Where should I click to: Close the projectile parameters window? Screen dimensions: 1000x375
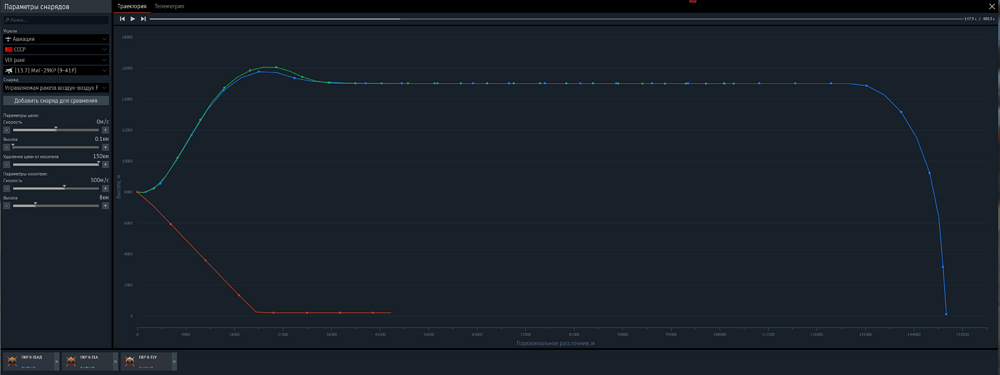pyautogui.click(x=992, y=6)
